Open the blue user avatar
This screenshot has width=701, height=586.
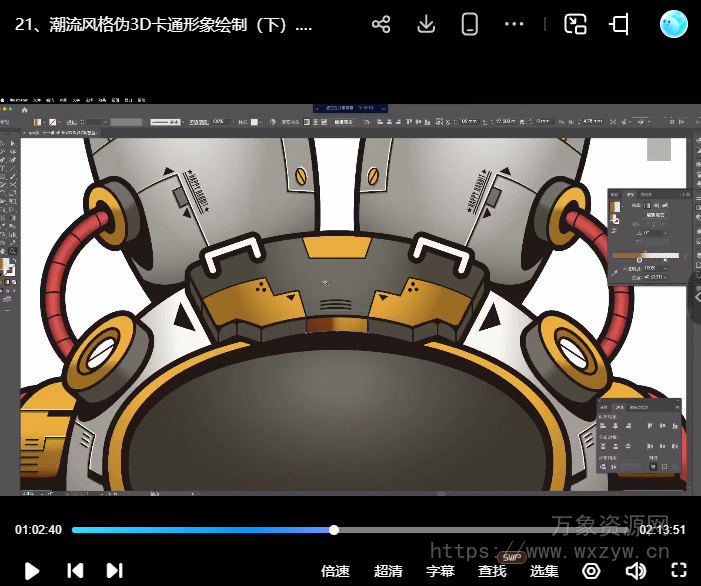coord(674,24)
